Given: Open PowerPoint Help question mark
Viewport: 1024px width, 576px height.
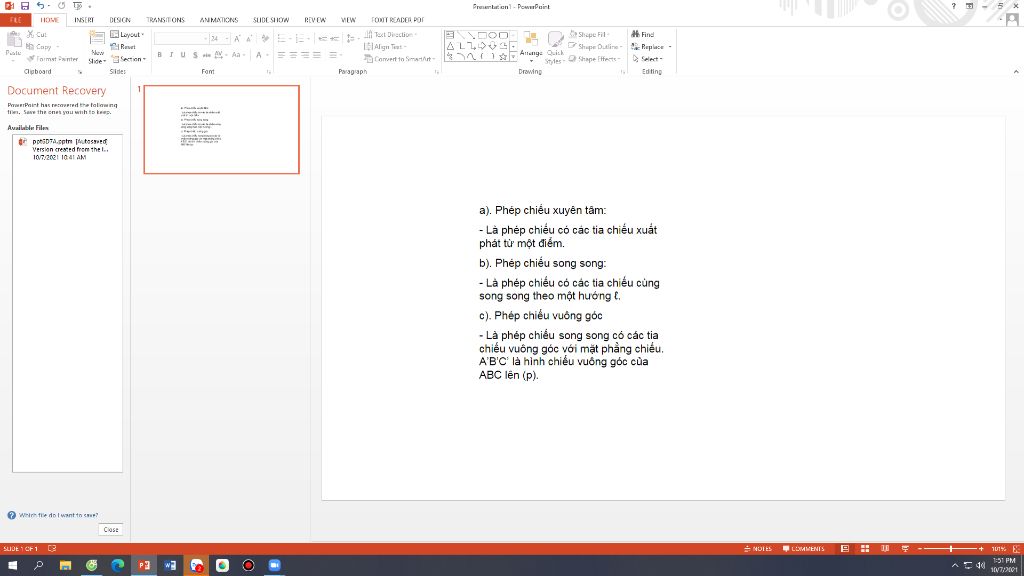Looking at the screenshot, I should point(953,6).
